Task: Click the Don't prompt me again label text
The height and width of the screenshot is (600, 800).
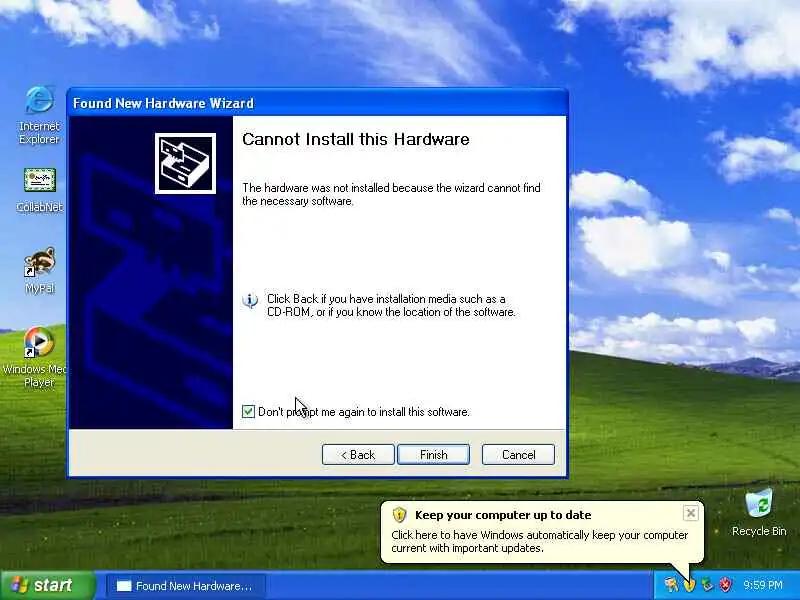Action: [364, 412]
